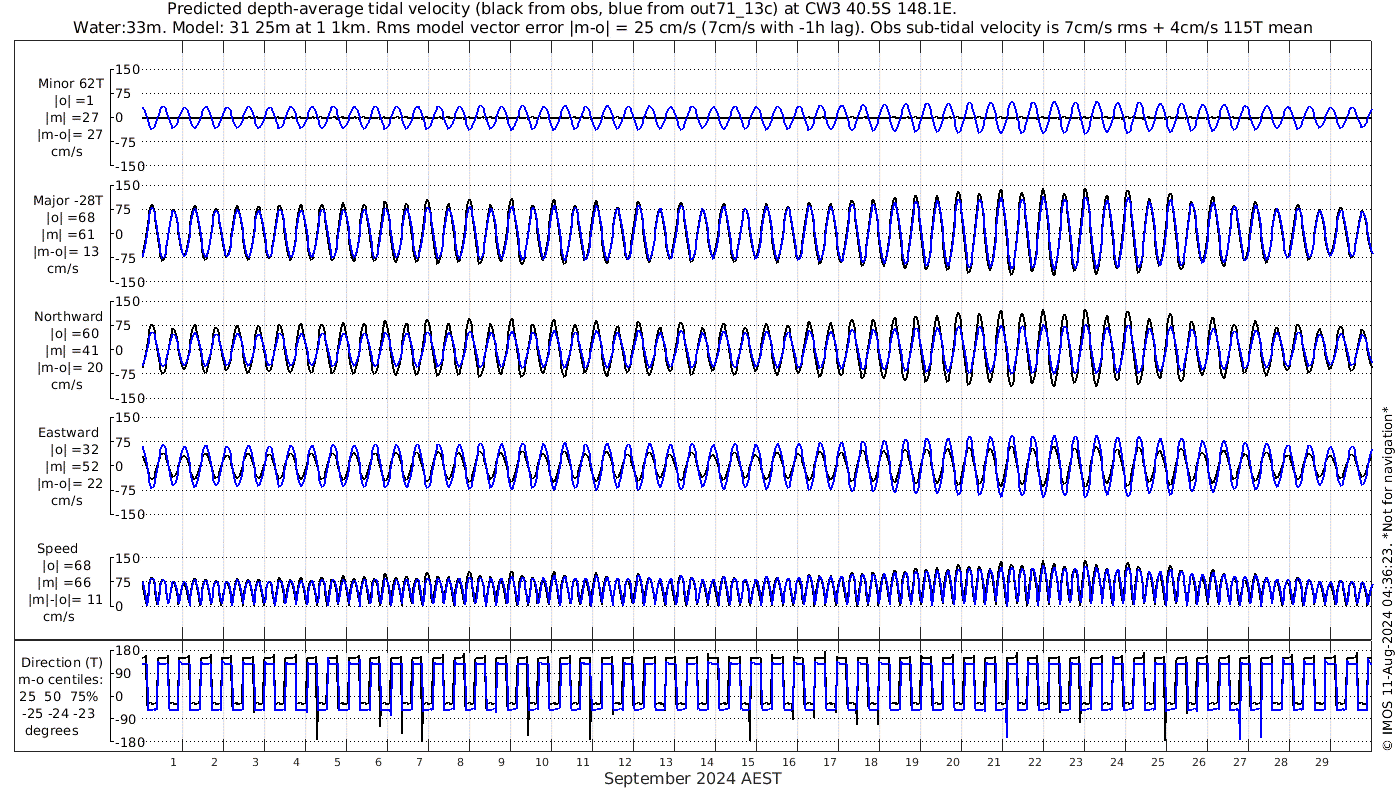This screenshot has height=800, width=1400.
Task: Click the "|m-o|= 20" error value
Action: tap(68, 367)
